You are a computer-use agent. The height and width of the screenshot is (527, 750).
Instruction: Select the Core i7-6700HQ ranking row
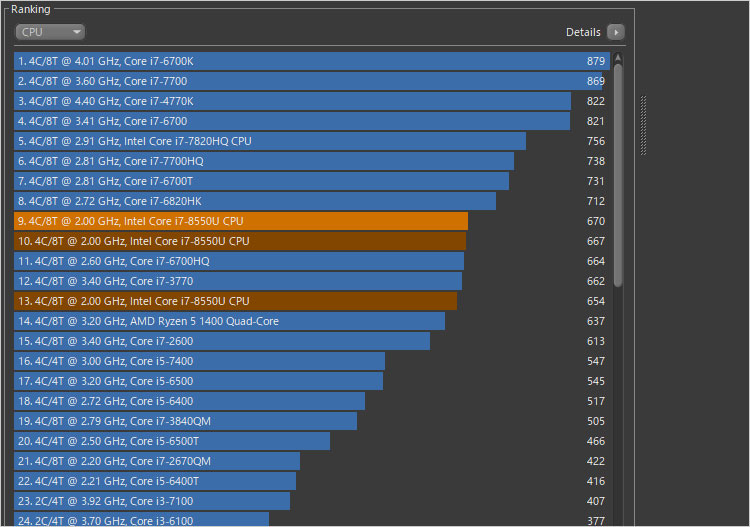coord(312,261)
